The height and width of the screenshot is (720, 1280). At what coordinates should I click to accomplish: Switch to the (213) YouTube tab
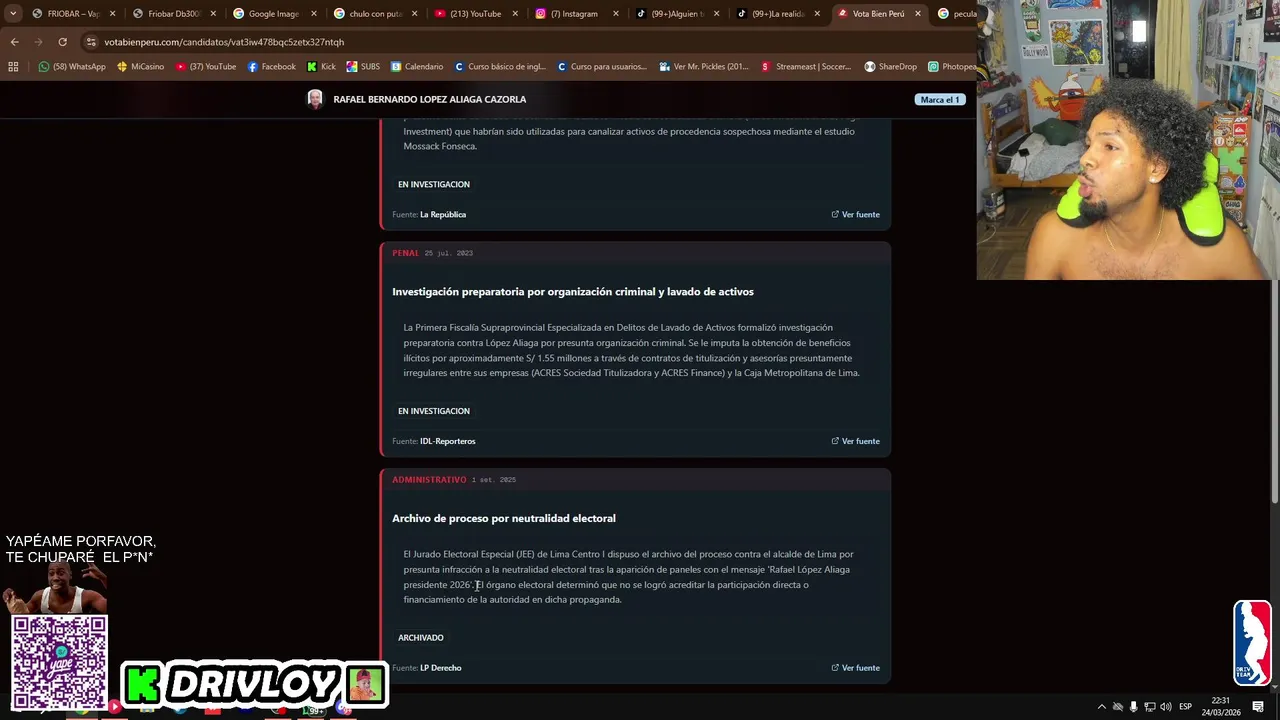click(474, 14)
